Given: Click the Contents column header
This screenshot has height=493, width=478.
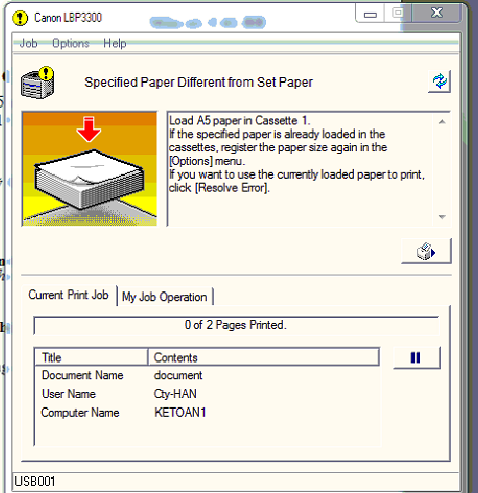Looking at the screenshot, I should point(263,357).
